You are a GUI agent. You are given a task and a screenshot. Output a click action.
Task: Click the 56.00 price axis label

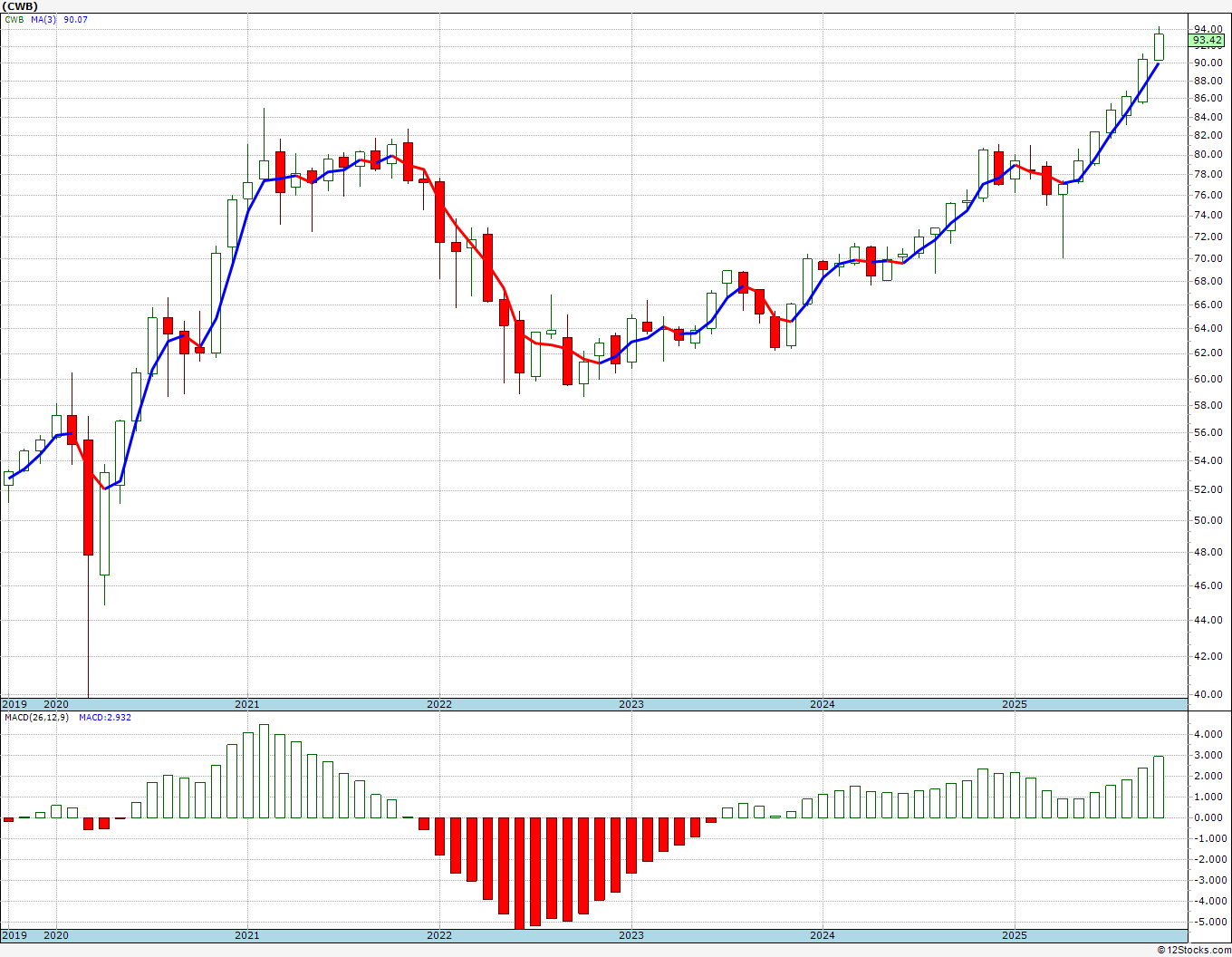pos(1208,432)
